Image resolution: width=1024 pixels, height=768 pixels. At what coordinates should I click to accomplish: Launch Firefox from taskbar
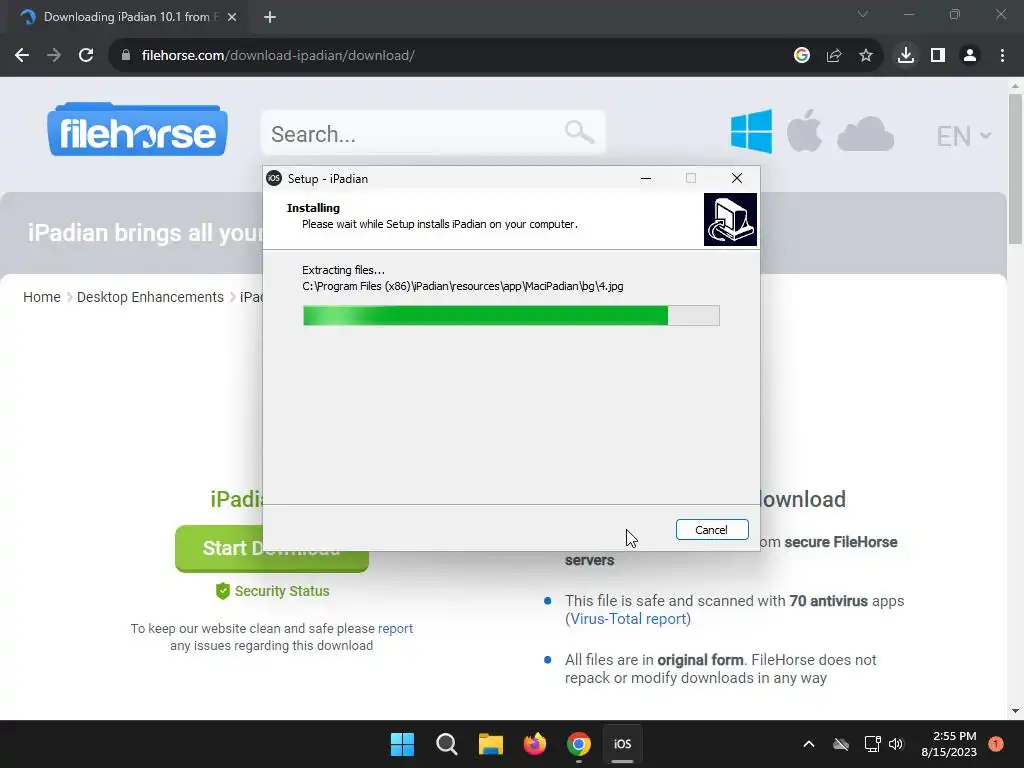[535, 744]
